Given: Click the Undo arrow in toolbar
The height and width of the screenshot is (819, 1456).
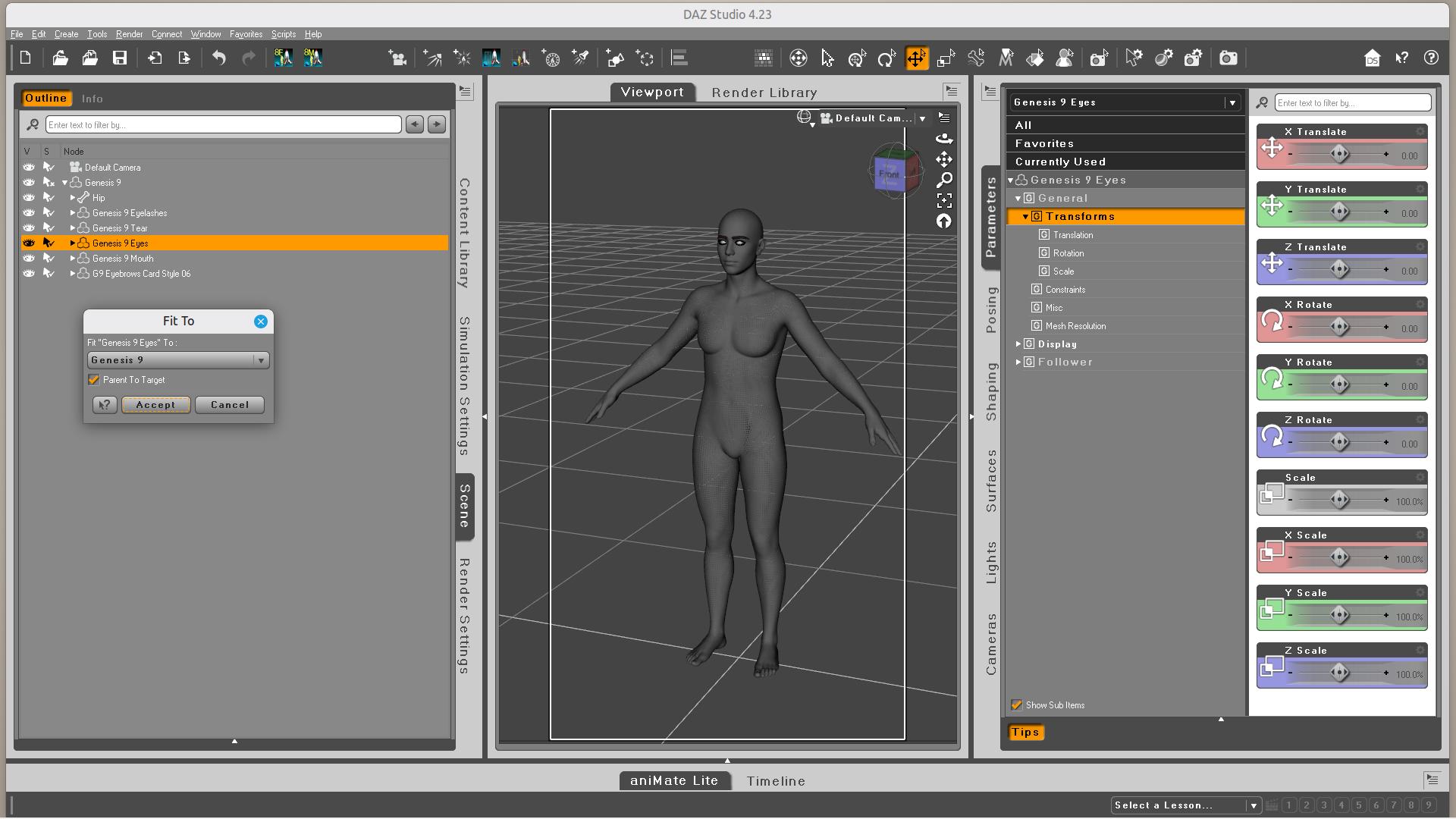Looking at the screenshot, I should tap(219, 58).
